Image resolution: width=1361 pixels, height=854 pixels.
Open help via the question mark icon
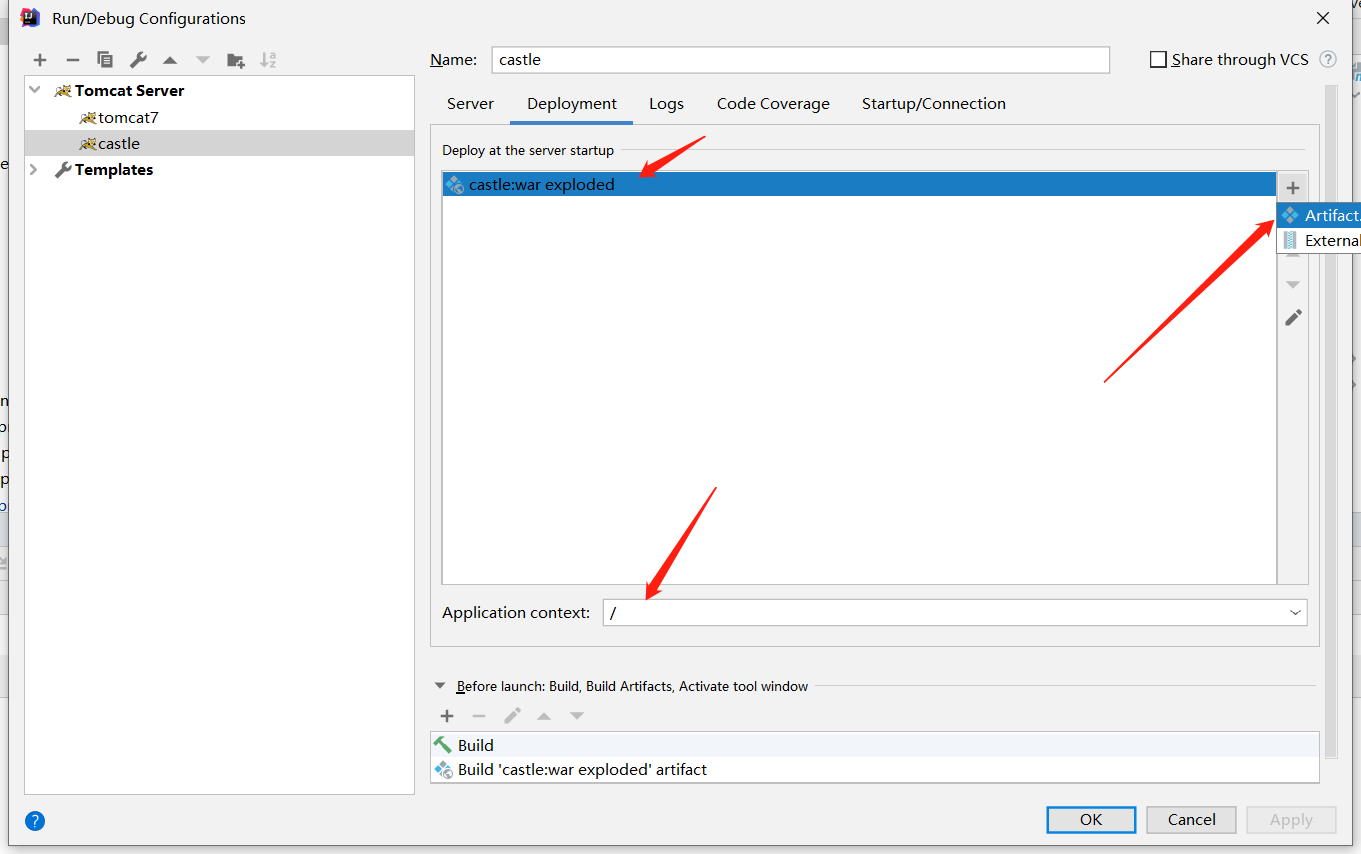(x=34, y=820)
